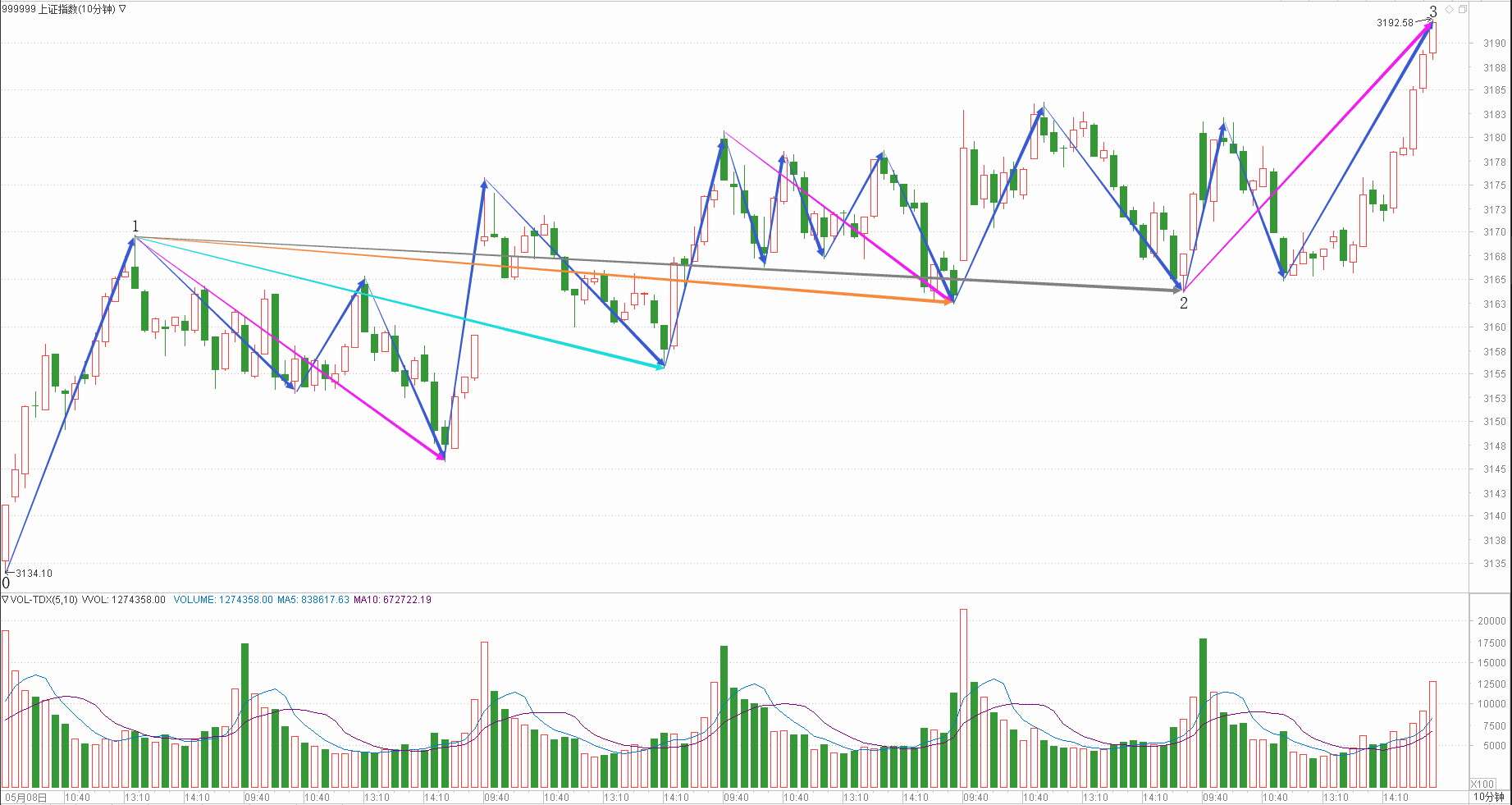Click the restore-window icon at chart top right
1512x805 pixels.
tap(1463, 10)
